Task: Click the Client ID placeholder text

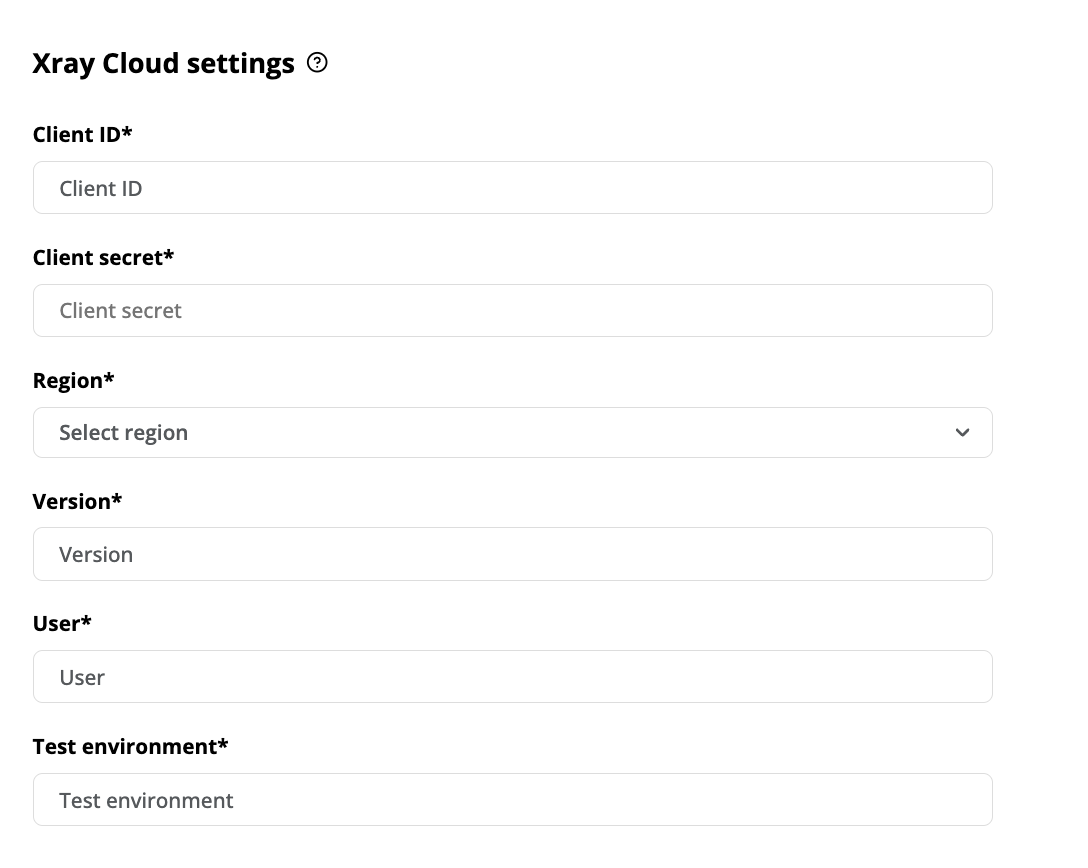Action: coord(100,187)
